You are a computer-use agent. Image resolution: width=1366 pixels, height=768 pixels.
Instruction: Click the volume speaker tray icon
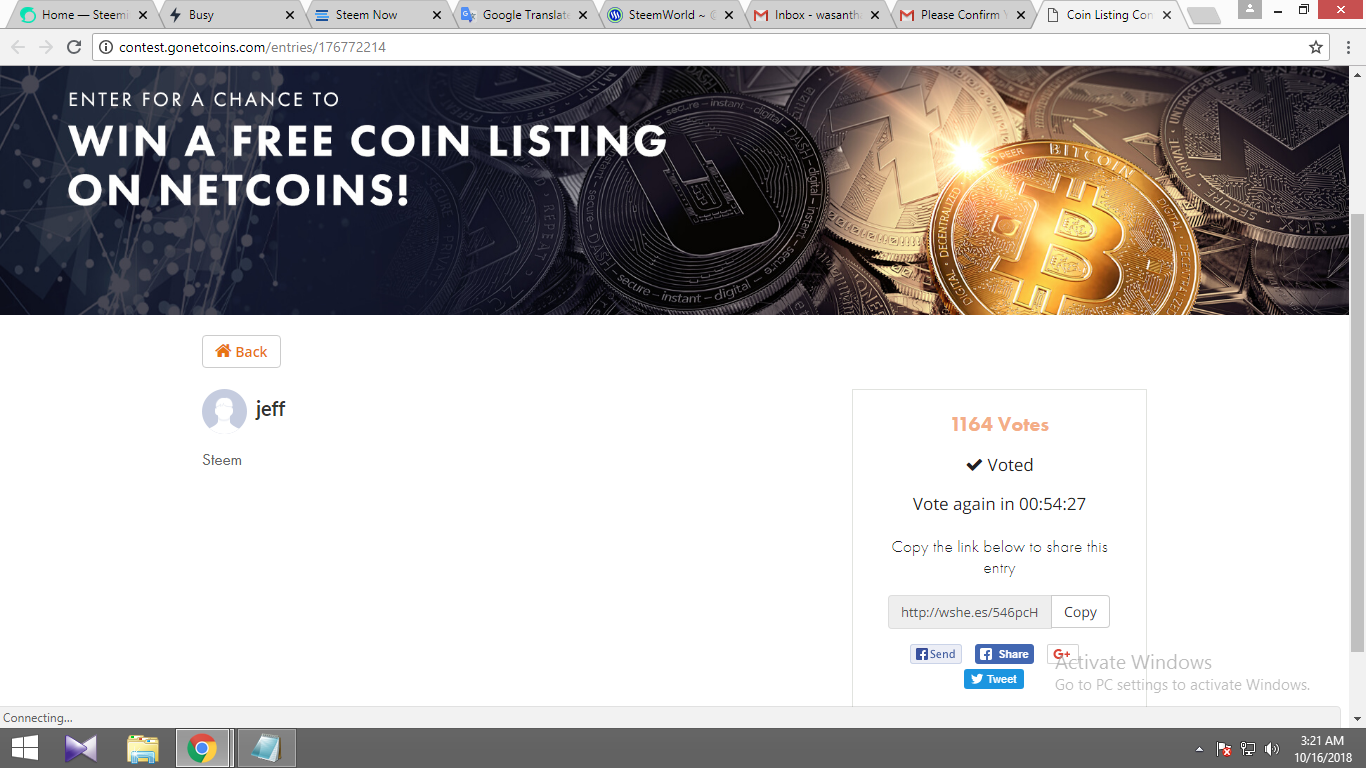(x=1272, y=749)
